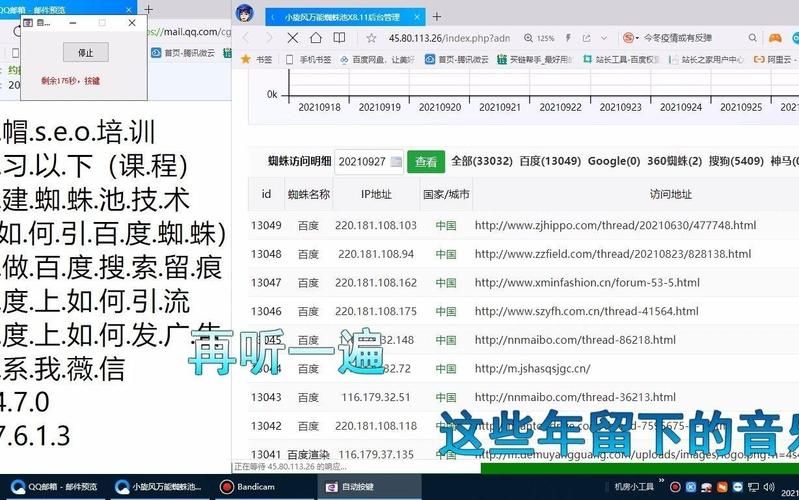
Task: Open 机房小工具 toolbar in the taskbar
Action: point(634,487)
